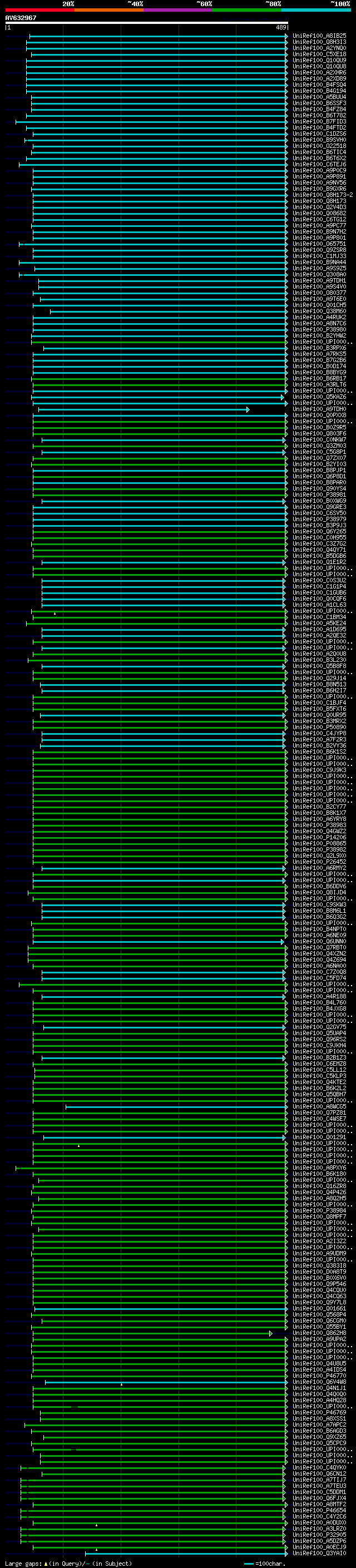Viewport: 356px width, 1568px height.
Task: Select the UniRef100_P38981 label
Action: (319, 494)
